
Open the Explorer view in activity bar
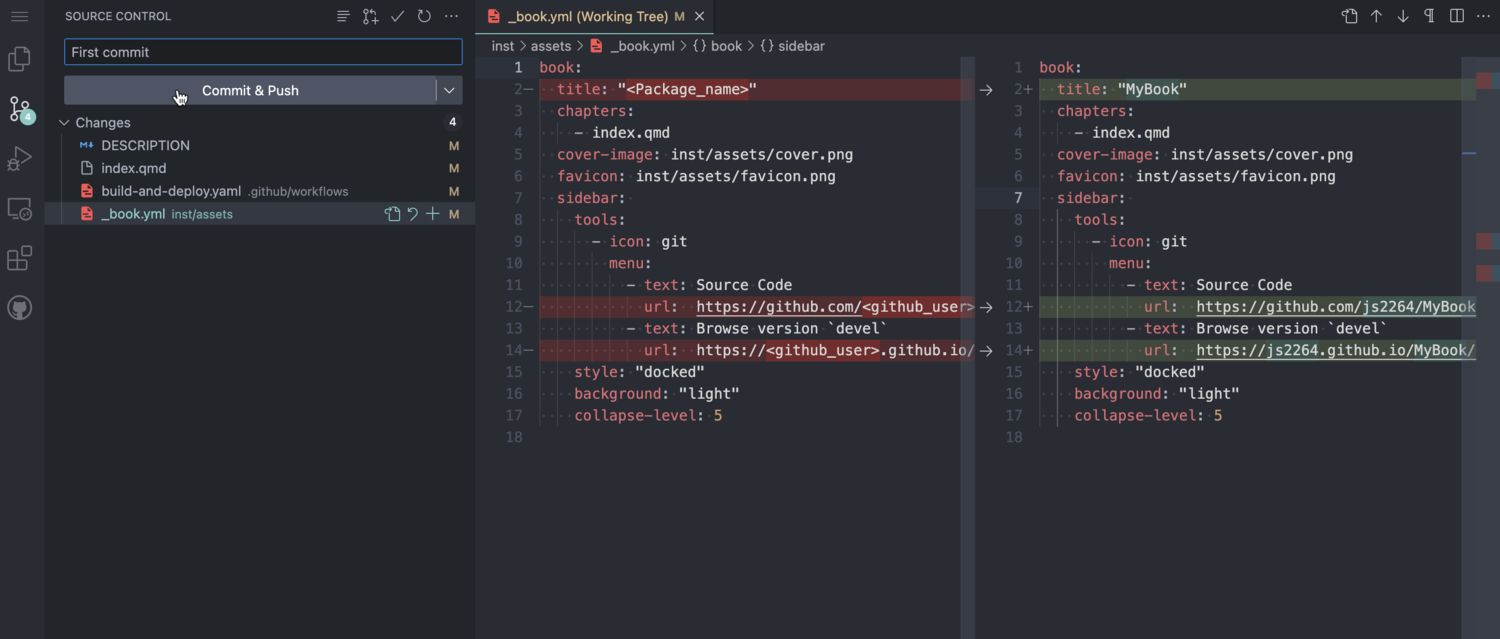click(19, 59)
